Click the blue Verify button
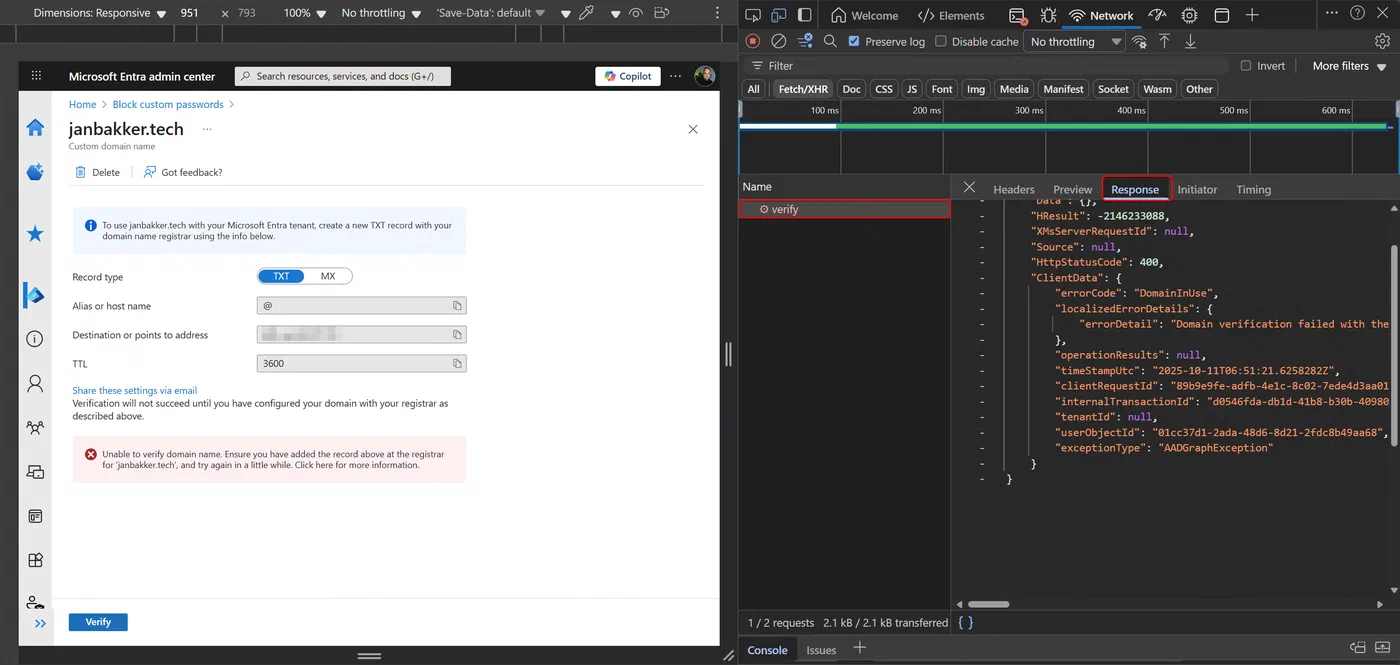This screenshot has height=665, width=1400. coord(98,622)
